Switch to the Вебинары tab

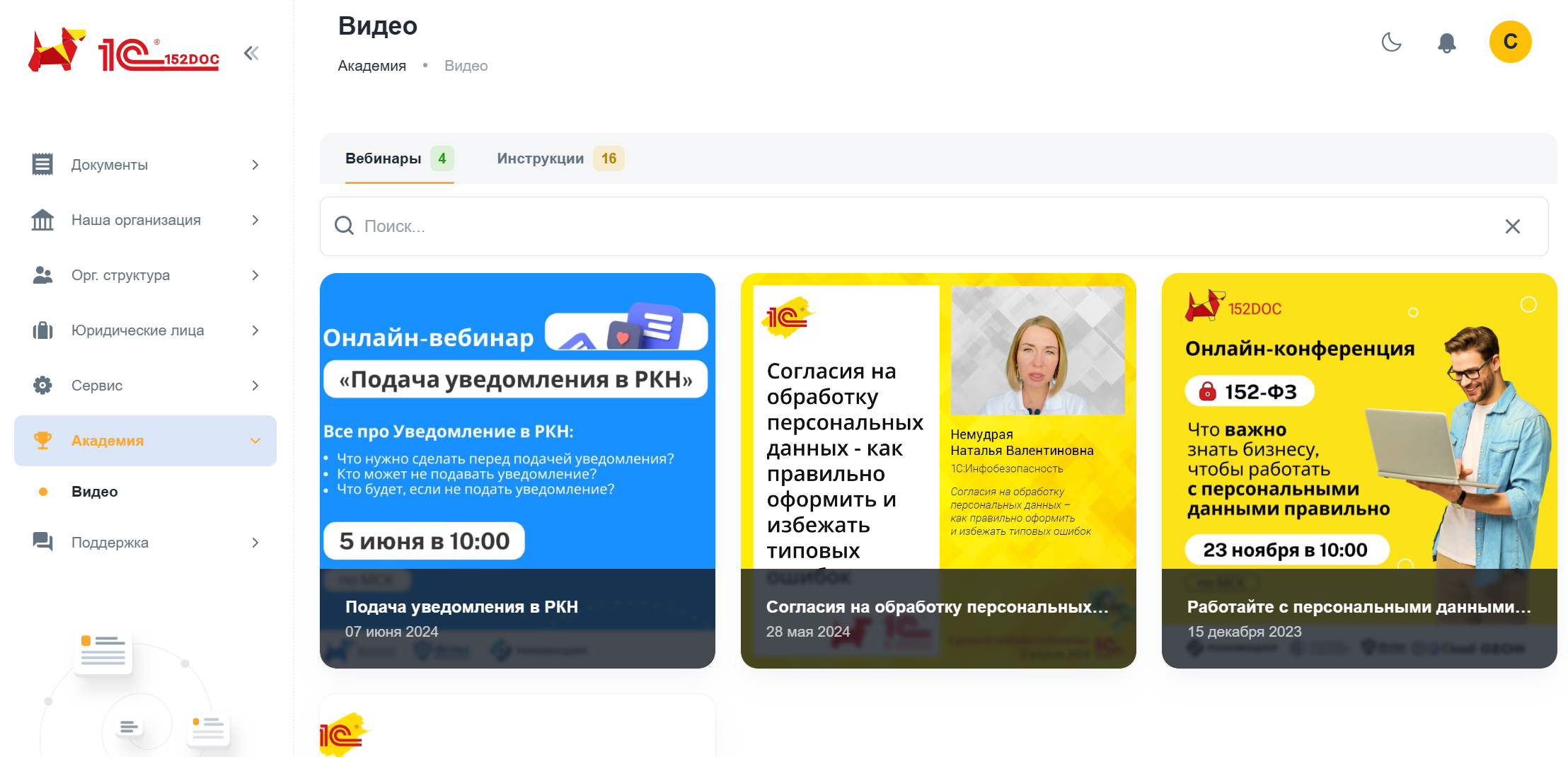[x=399, y=158]
